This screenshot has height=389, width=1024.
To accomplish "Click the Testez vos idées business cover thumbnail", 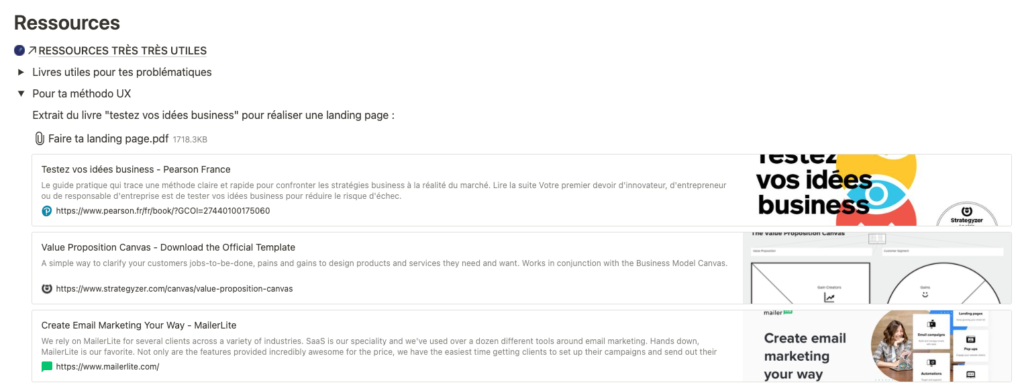I will pyautogui.click(x=877, y=190).
